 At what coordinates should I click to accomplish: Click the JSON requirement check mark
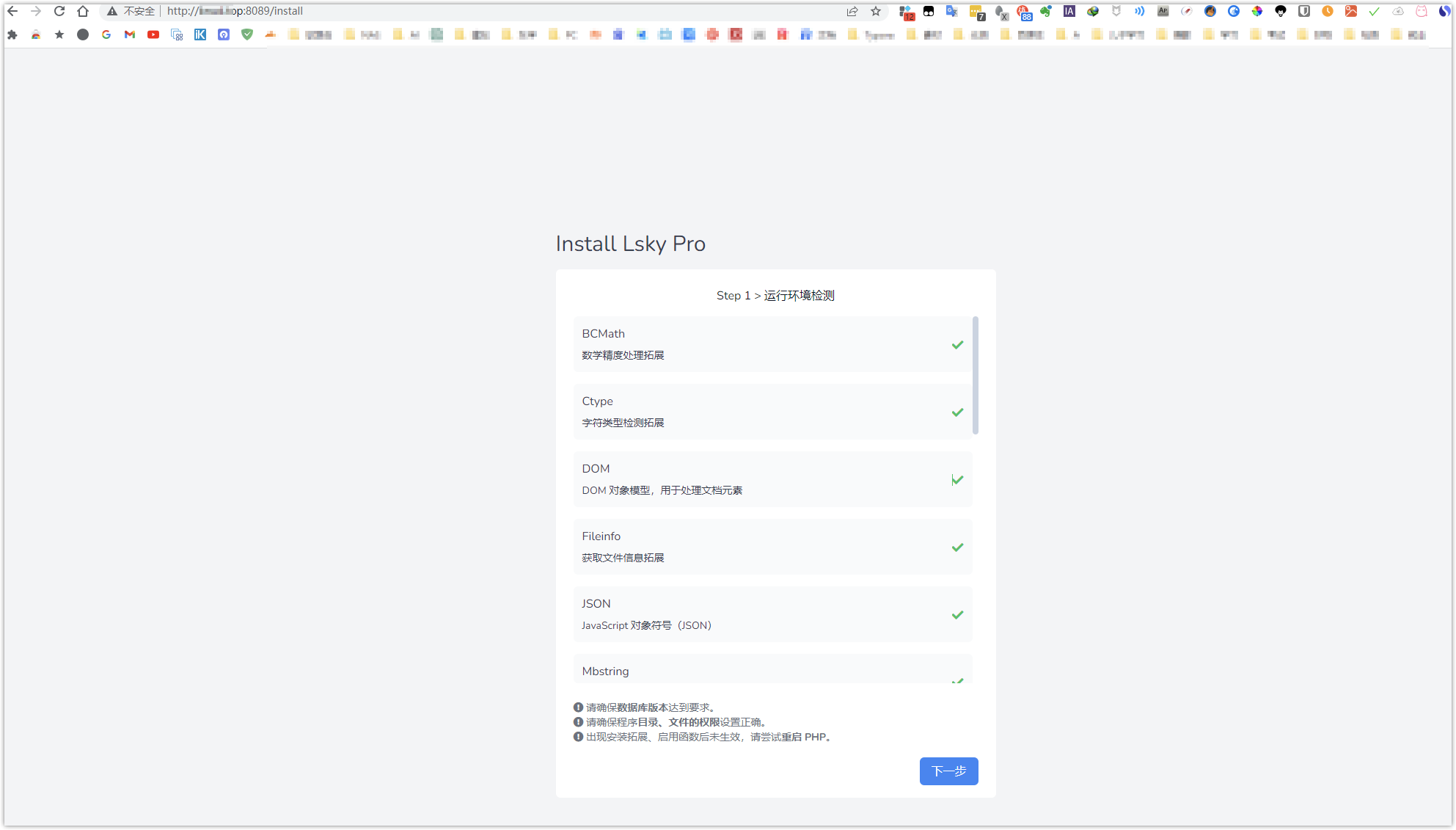pos(957,614)
